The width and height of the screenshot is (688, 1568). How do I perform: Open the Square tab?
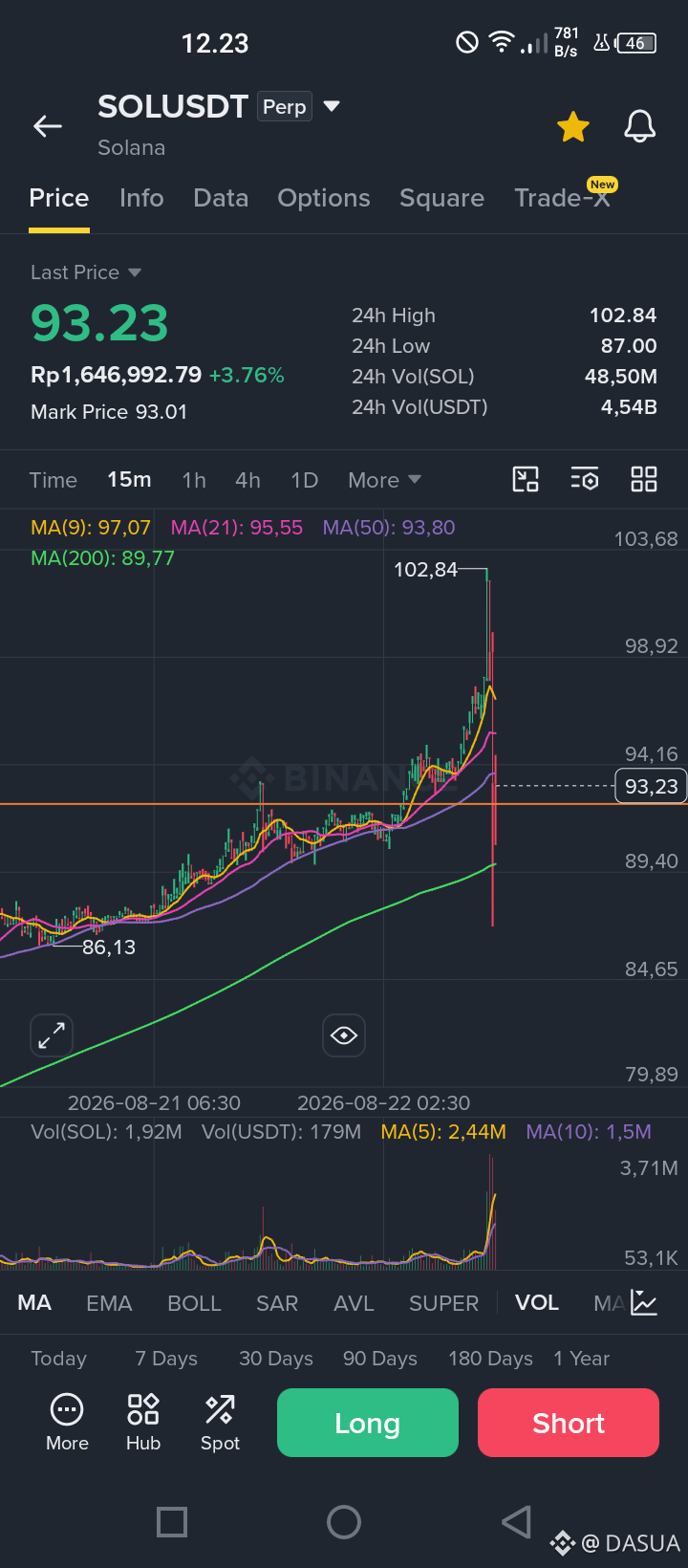pyautogui.click(x=441, y=198)
